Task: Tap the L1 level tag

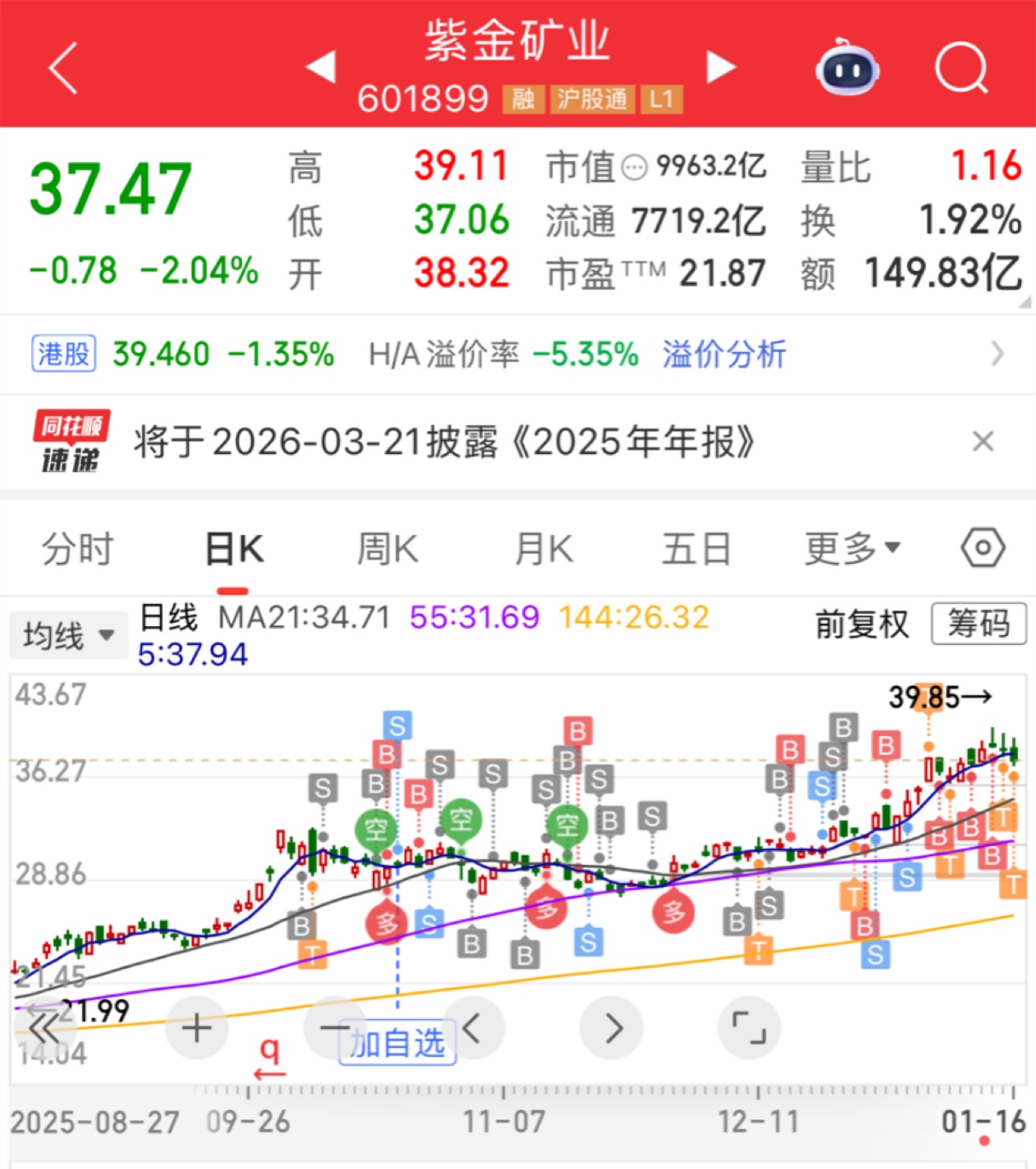Action: click(x=661, y=99)
